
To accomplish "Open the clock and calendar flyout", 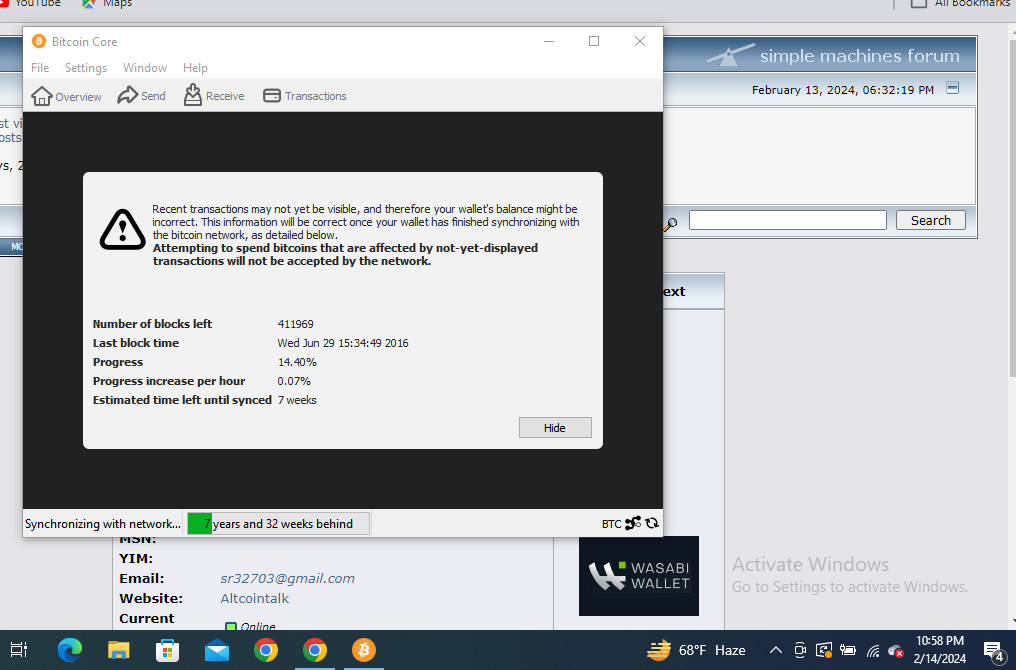I will [940, 650].
